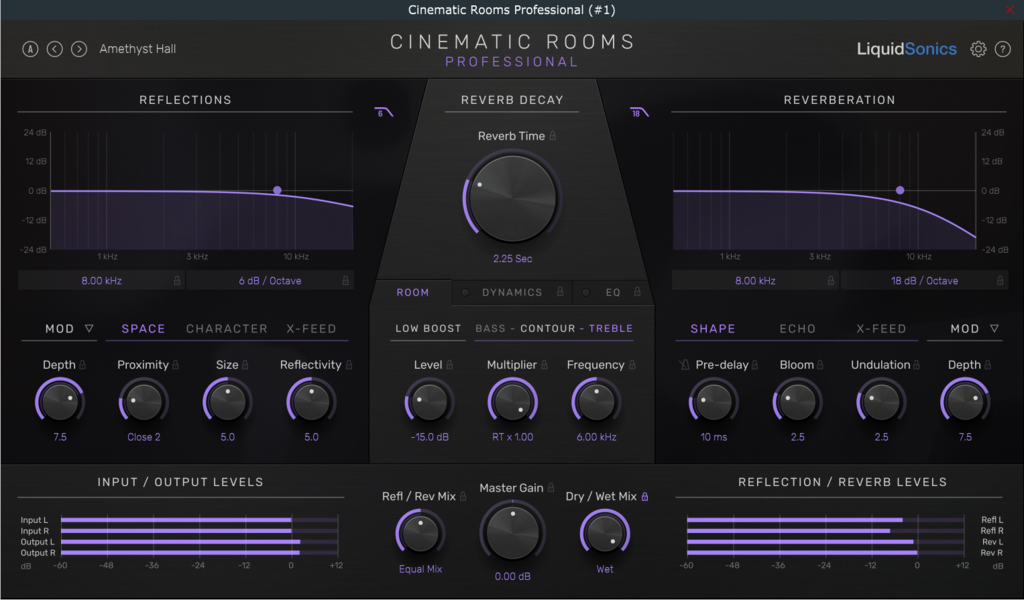Toggle the Pre-delay tempo sync icon
The image size is (1024, 600).
684,365
